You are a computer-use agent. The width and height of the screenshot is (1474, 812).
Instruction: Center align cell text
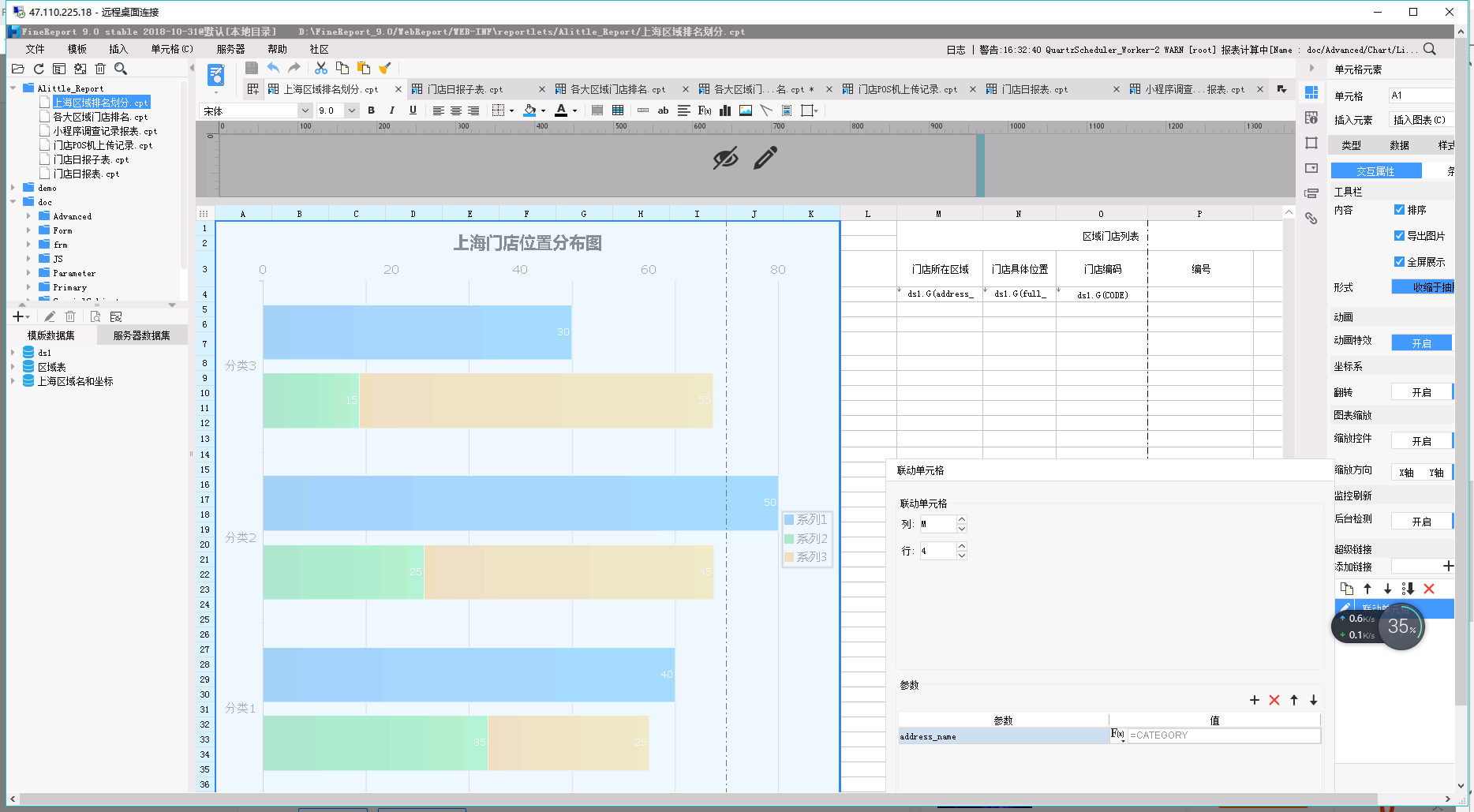click(x=456, y=110)
